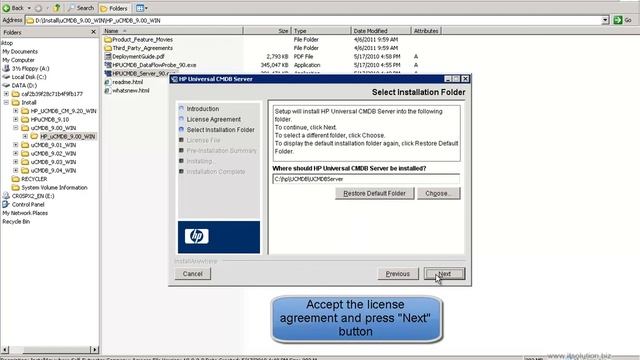Select the HPUCMDB_Server_90 application icon
This screenshot has width=640, height=360.
(x=108, y=73)
